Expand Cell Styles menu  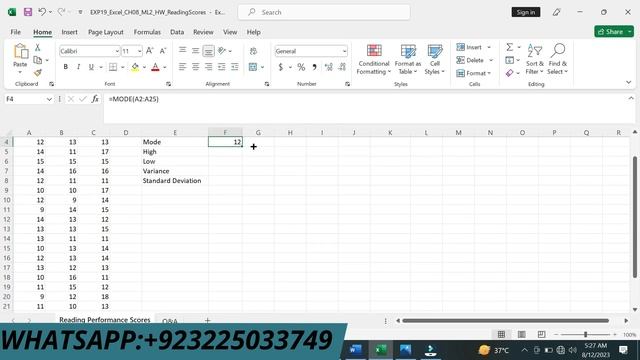[435, 60]
